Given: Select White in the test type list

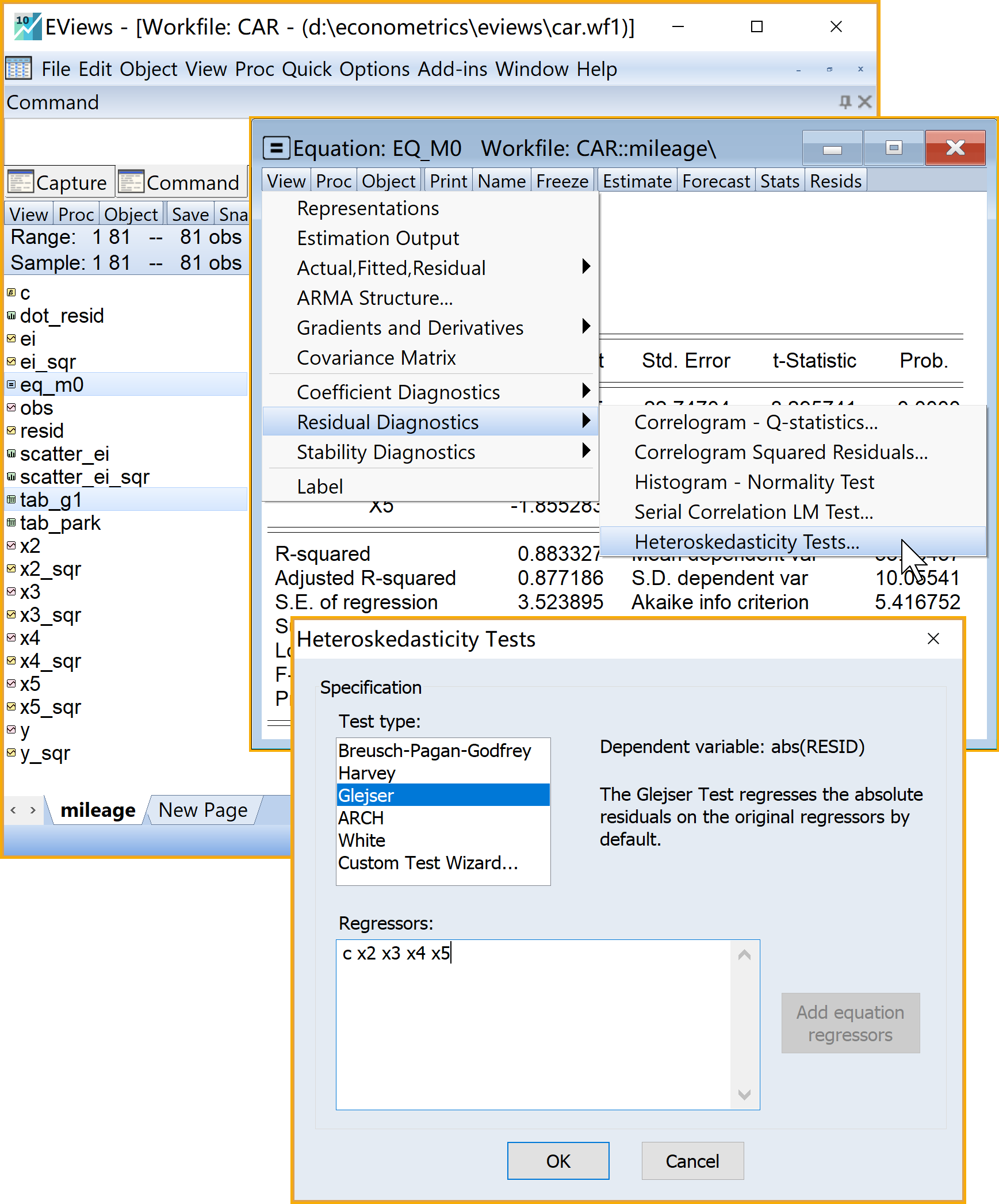Looking at the screenshot, I should (362, 840).
